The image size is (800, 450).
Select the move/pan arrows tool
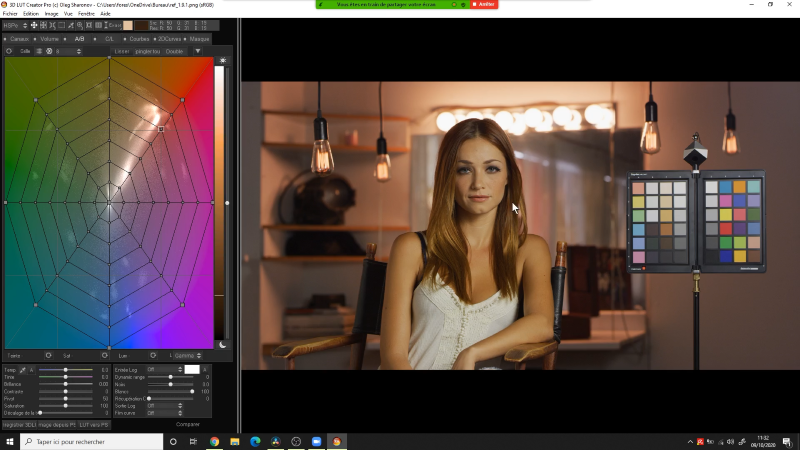pos(34,25)
